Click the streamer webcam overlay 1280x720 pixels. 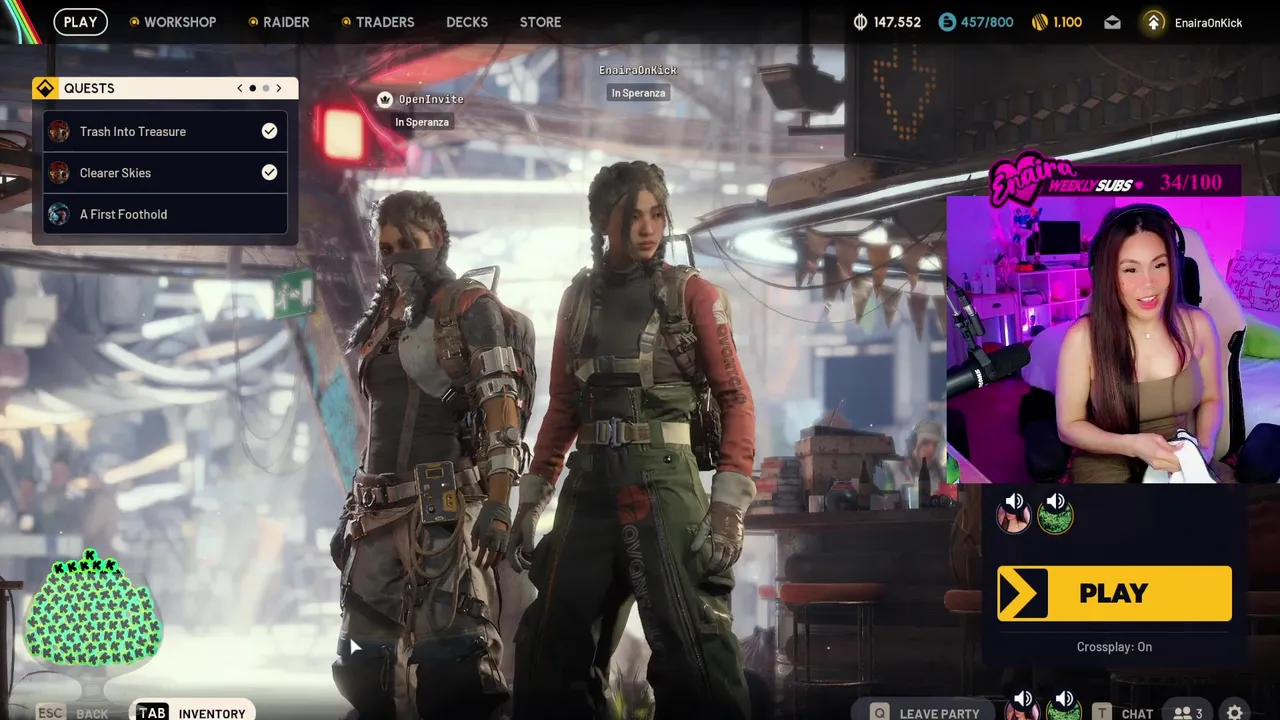coord(1113,339)
